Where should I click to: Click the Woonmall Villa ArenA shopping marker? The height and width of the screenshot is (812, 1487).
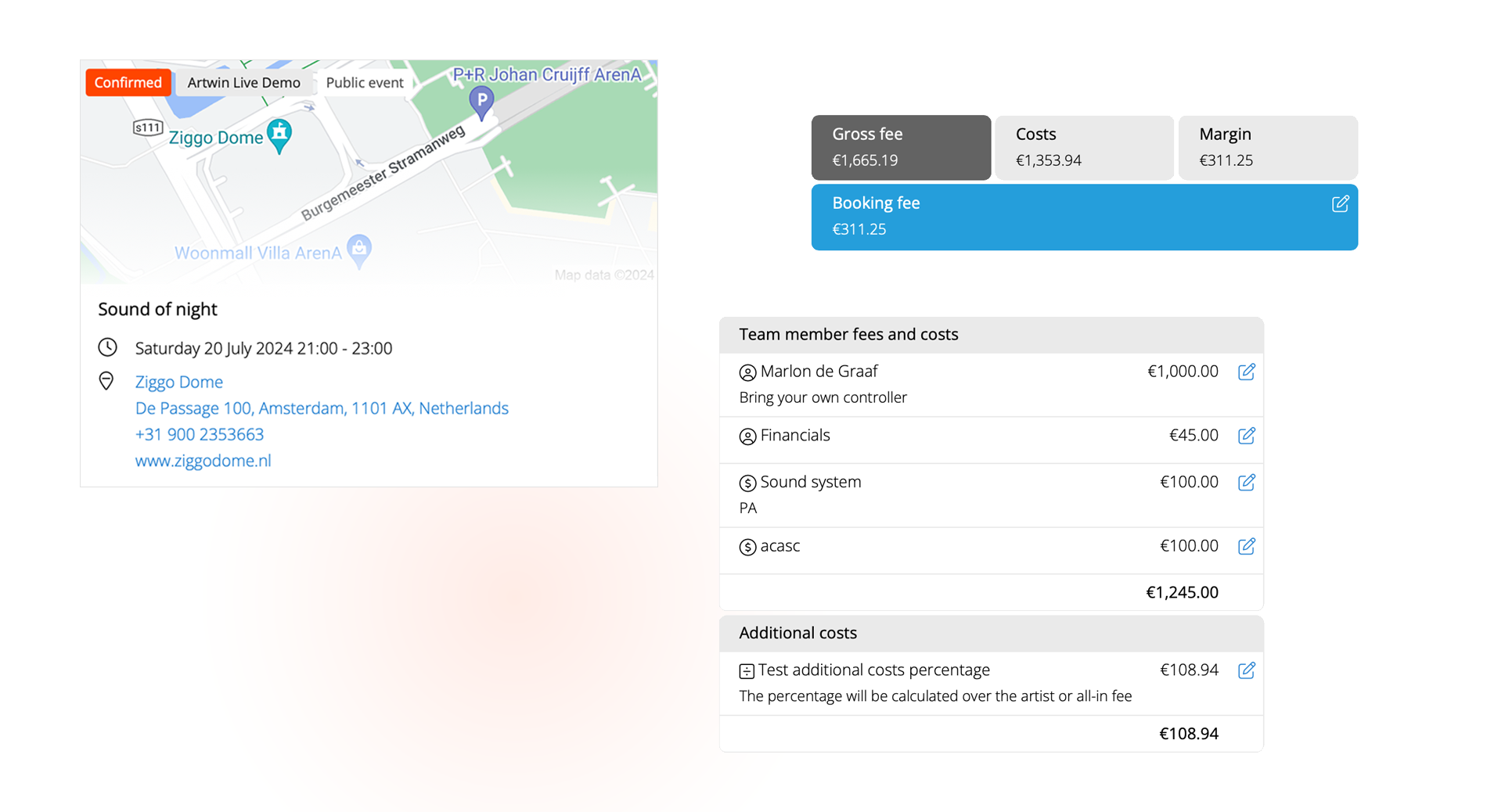pos(359,251)
